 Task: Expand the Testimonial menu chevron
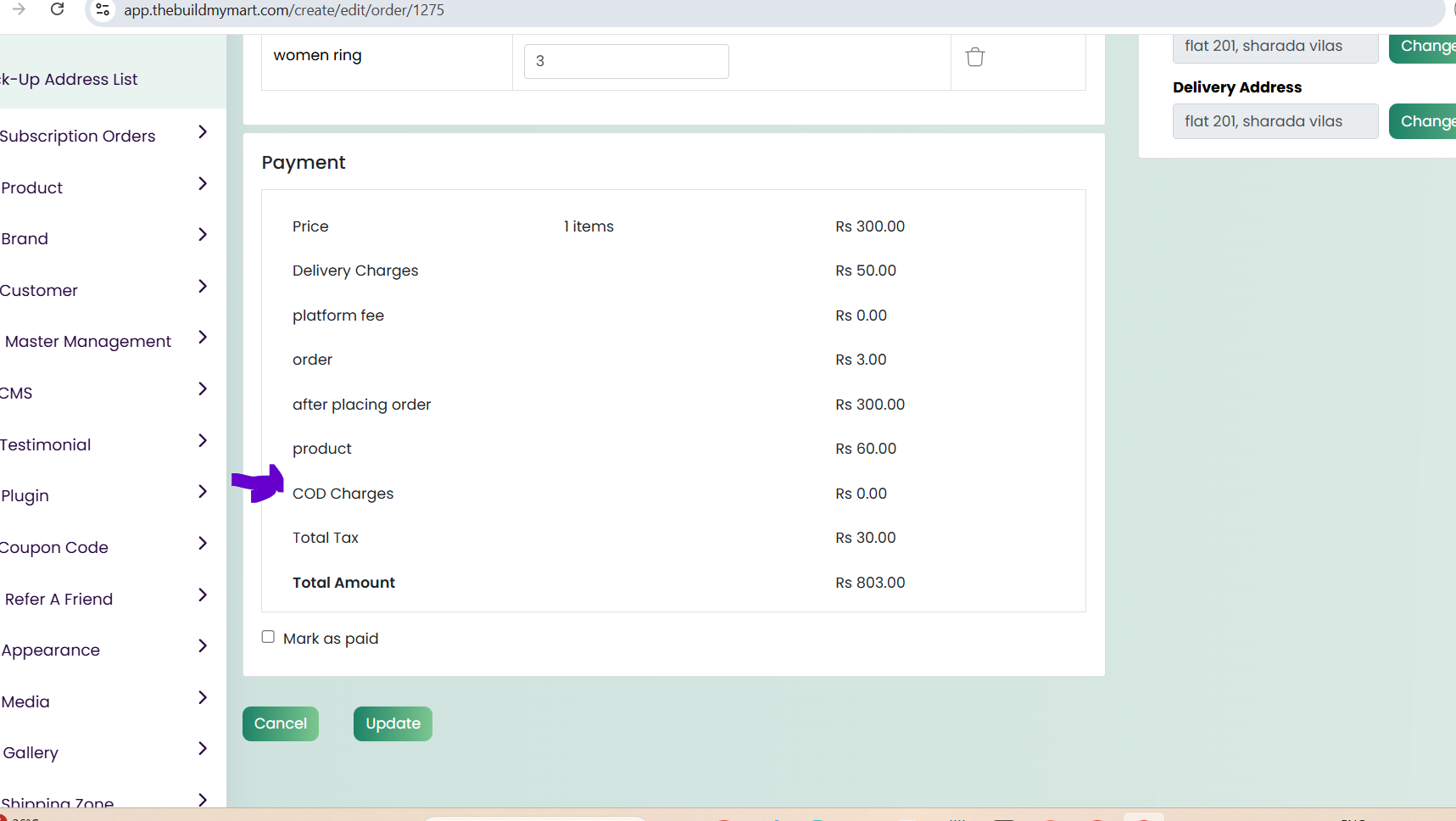203,440
